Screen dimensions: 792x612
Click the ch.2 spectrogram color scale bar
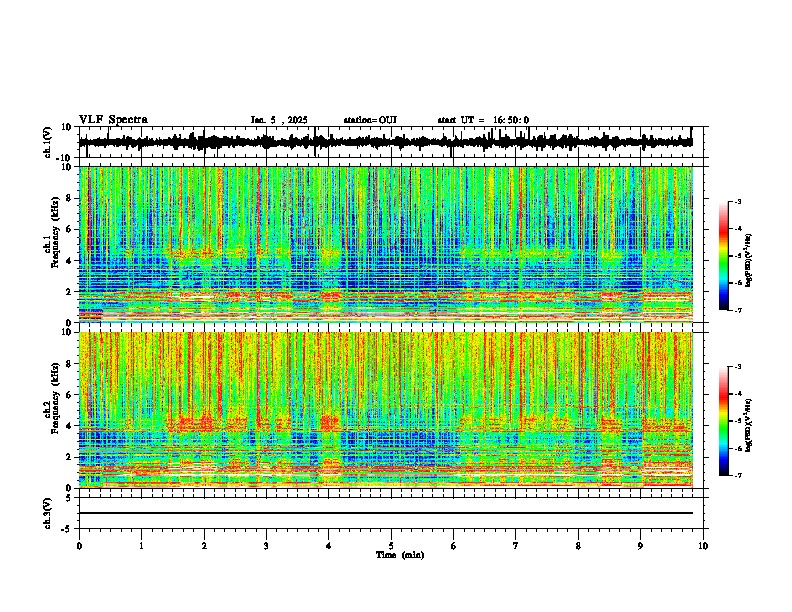tap(723, 421)
